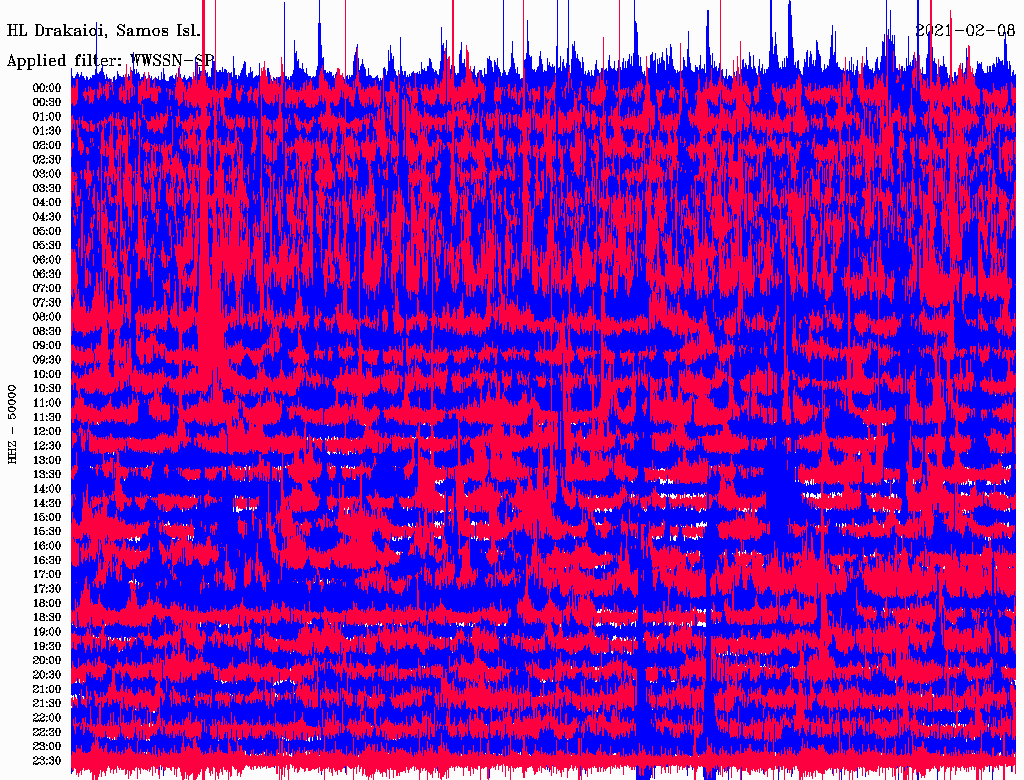Select the 00:00 time row label
The height and width of the screenshot is (780, 1024).
coord(47,88)
